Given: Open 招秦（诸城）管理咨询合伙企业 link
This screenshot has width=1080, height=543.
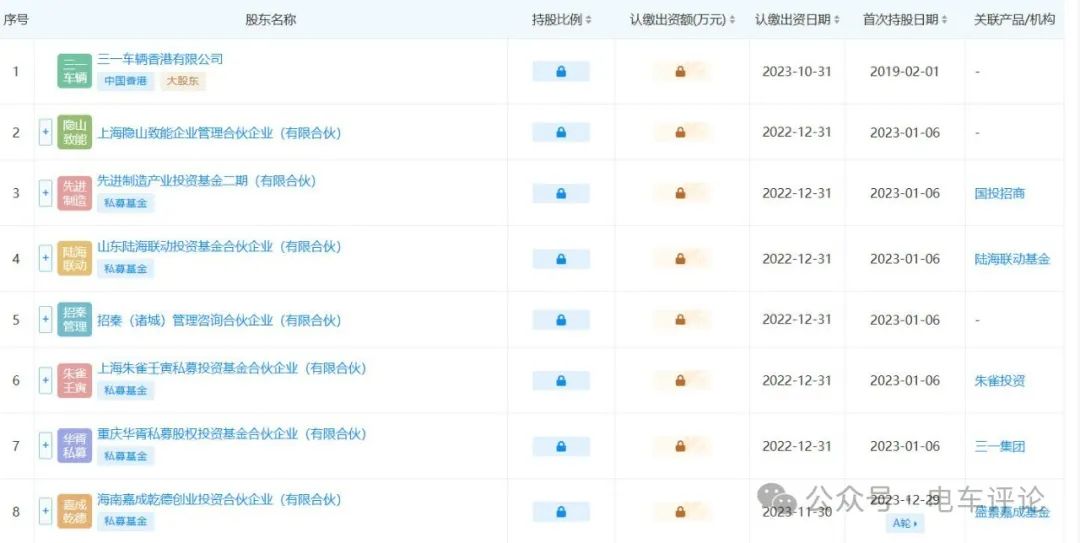Looking at the screenshot, I should pos(219,320).
